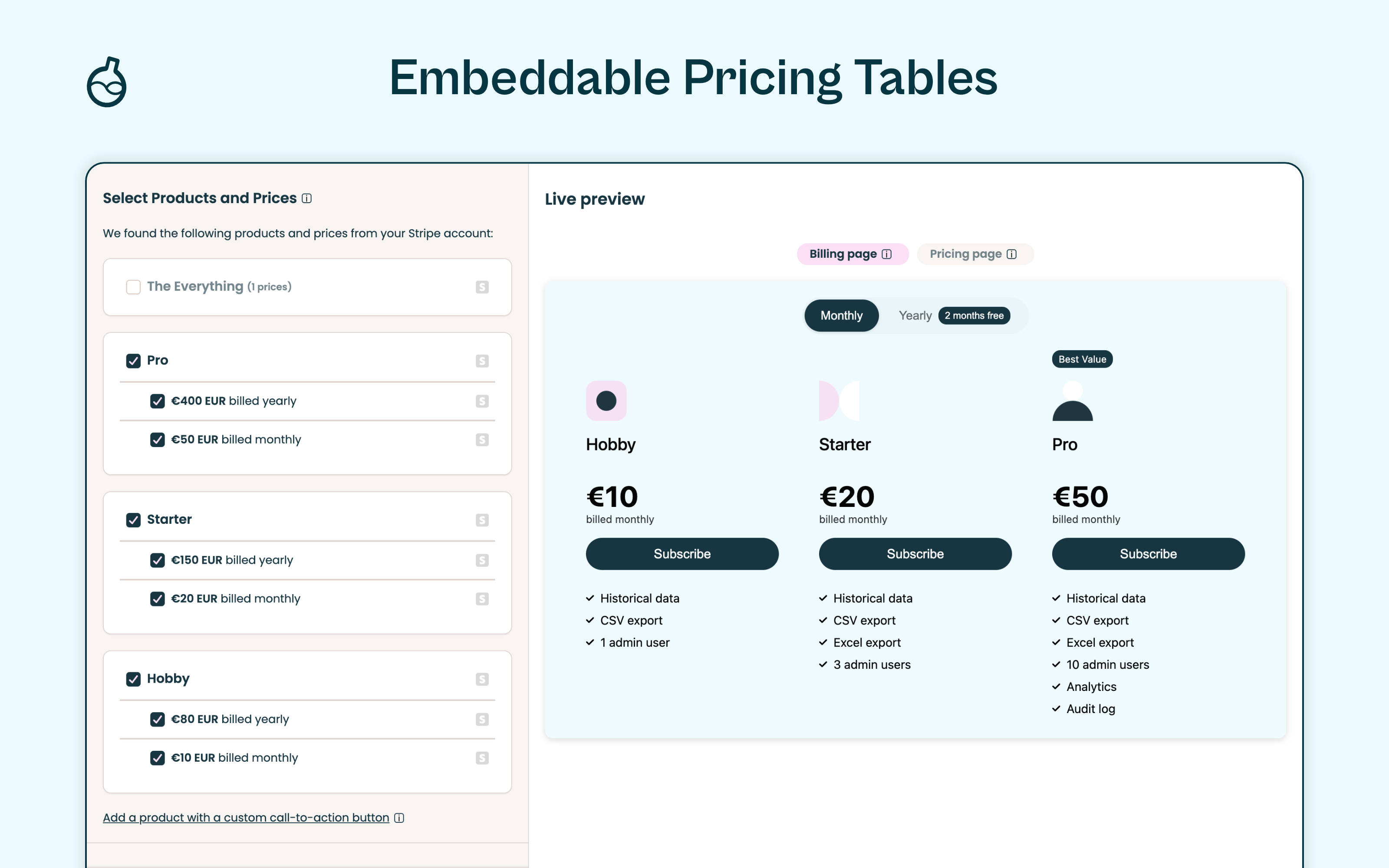Switch to the Pricing page tab
Image resolution: width=1389 pixels, height=868 pixels.
click(x=975, y=254)
